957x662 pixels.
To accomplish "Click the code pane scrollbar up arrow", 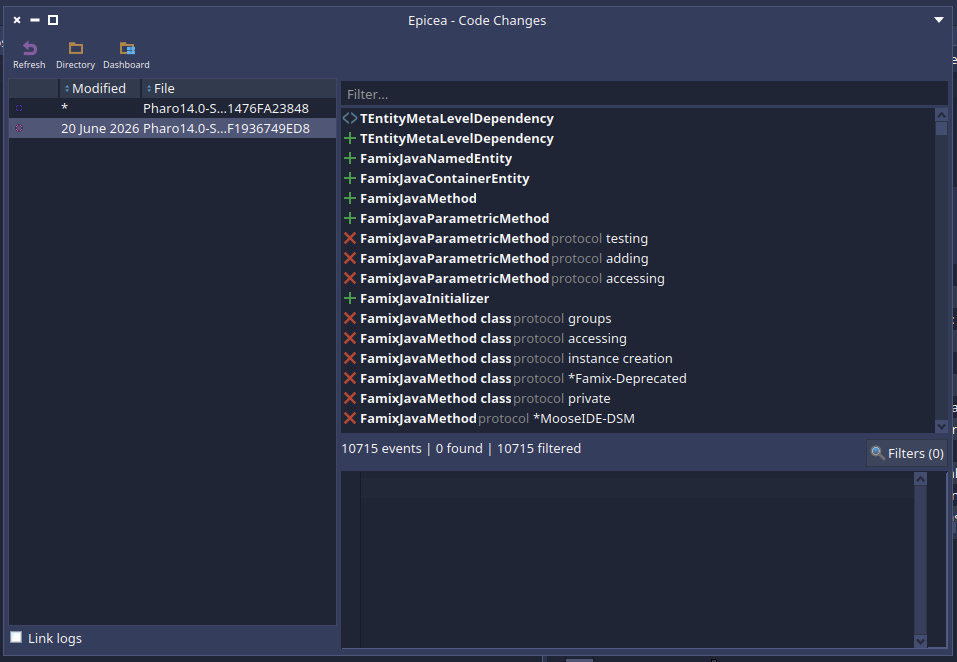I will click(920, 479).
